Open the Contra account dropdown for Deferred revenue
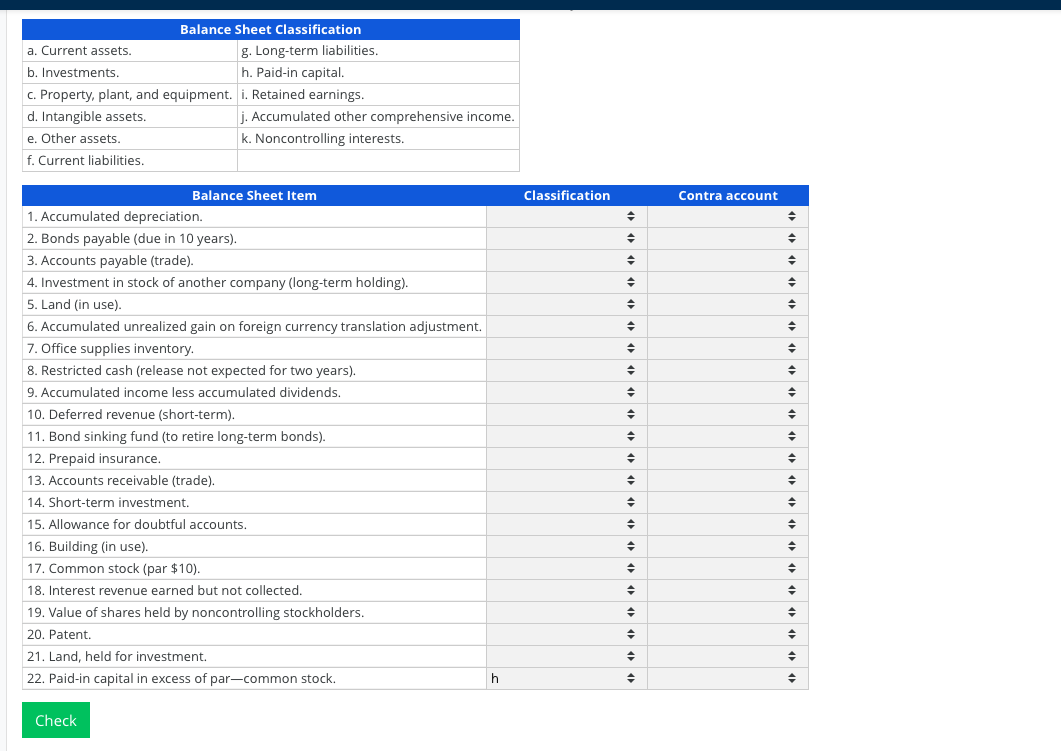Screen dimensions: 1061x751 tap(728, 414)
